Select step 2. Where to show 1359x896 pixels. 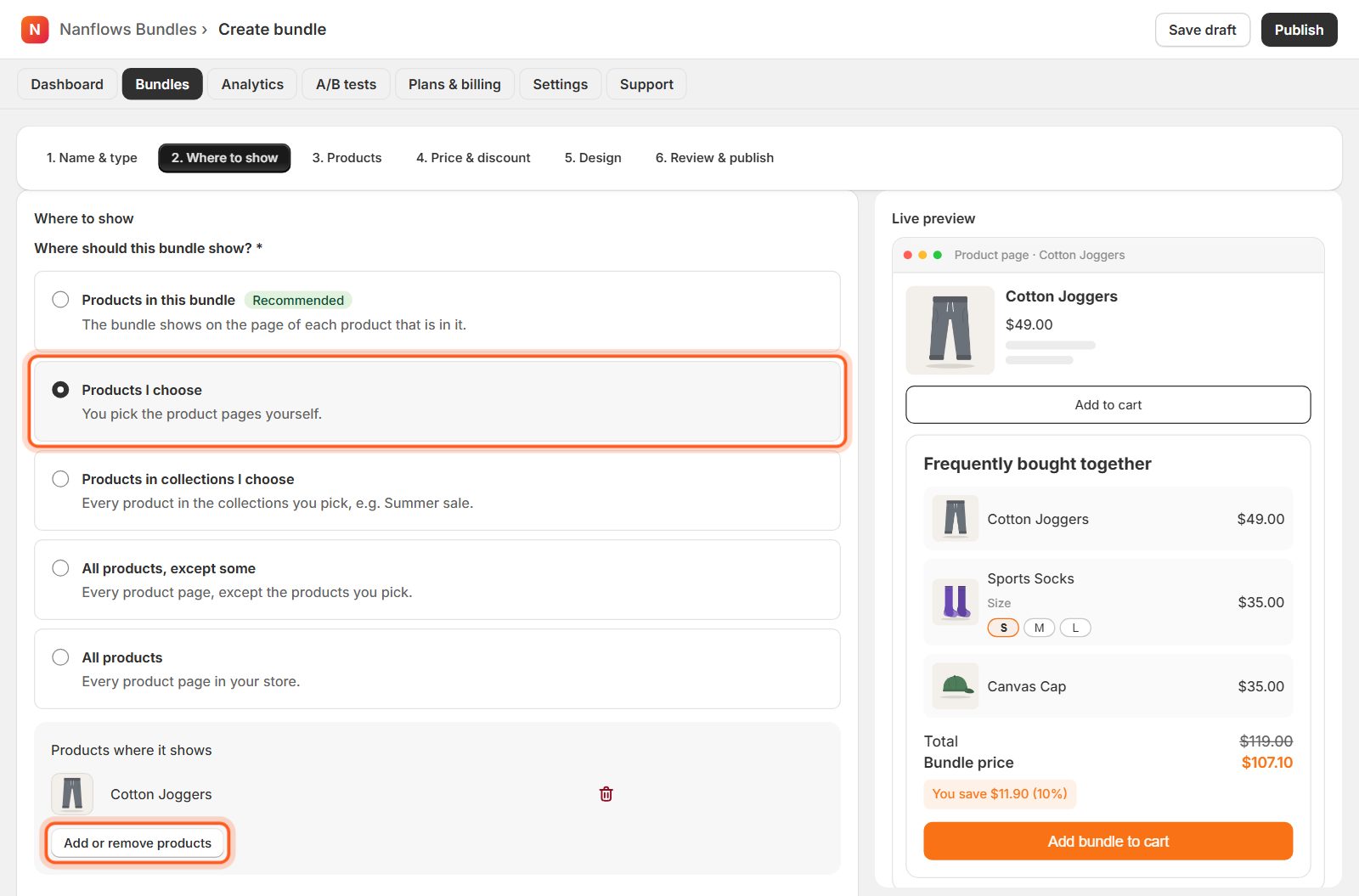coord(224,158)
